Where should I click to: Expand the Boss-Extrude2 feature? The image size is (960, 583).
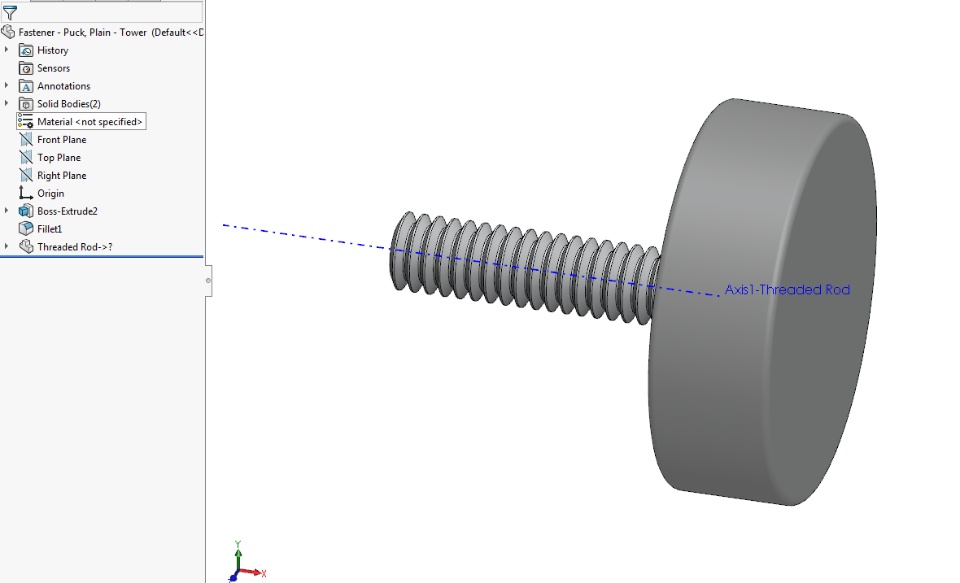7,210
